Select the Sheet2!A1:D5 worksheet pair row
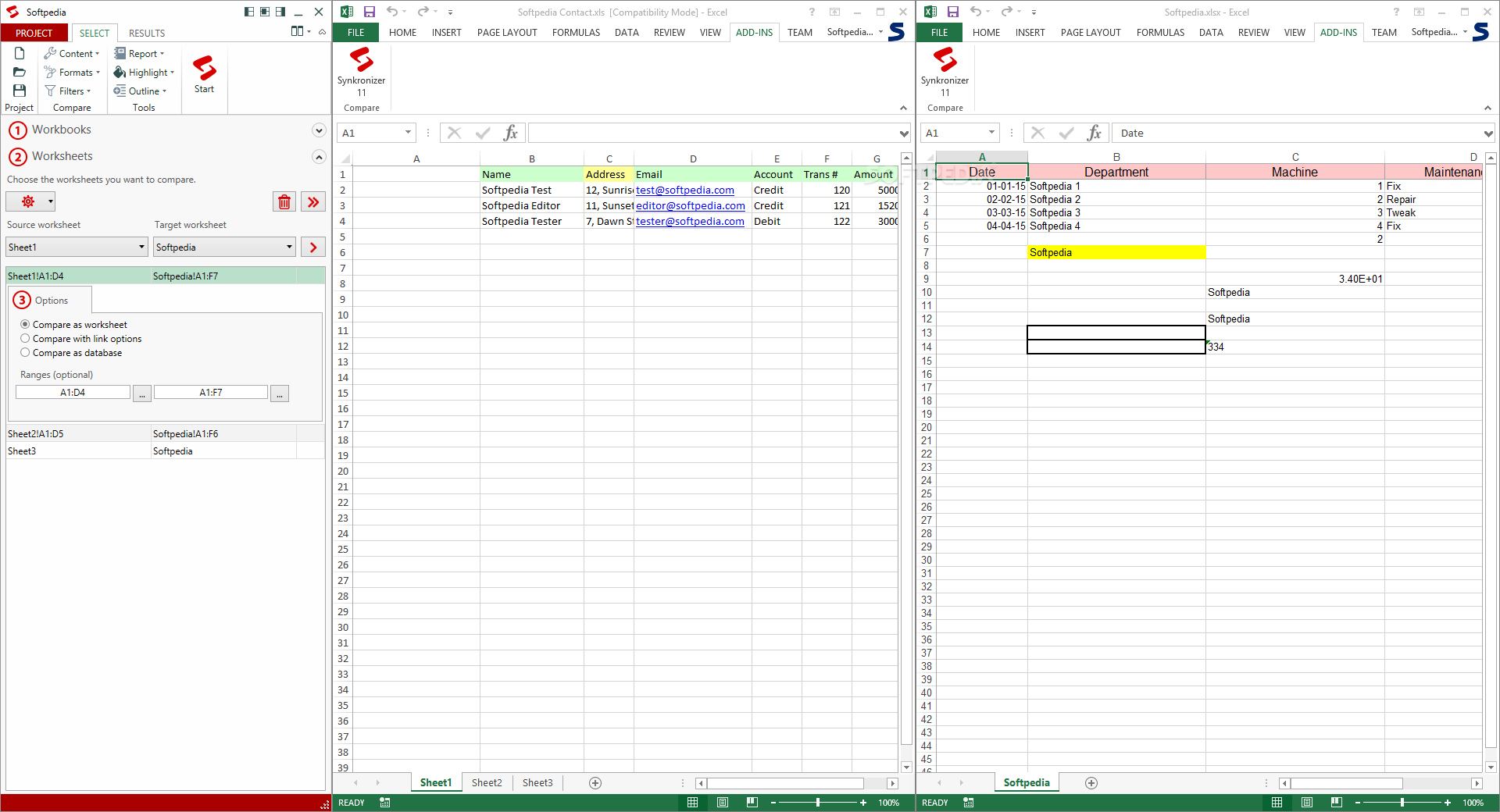Image resolution: width=1500 pixels, height=812 pixels. pyautogui.click(x=166, y=433)
